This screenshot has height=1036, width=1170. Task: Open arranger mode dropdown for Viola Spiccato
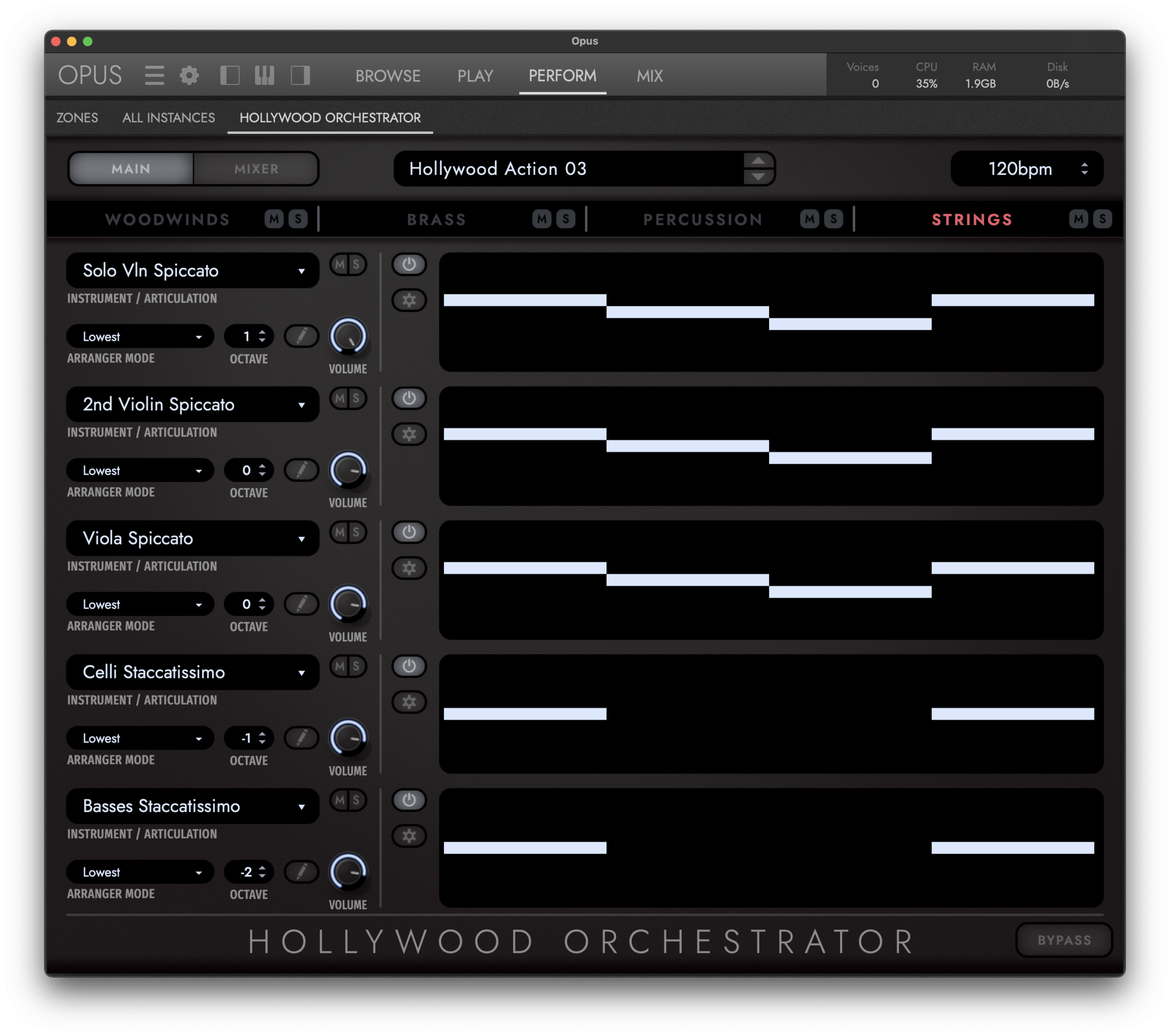140,604
